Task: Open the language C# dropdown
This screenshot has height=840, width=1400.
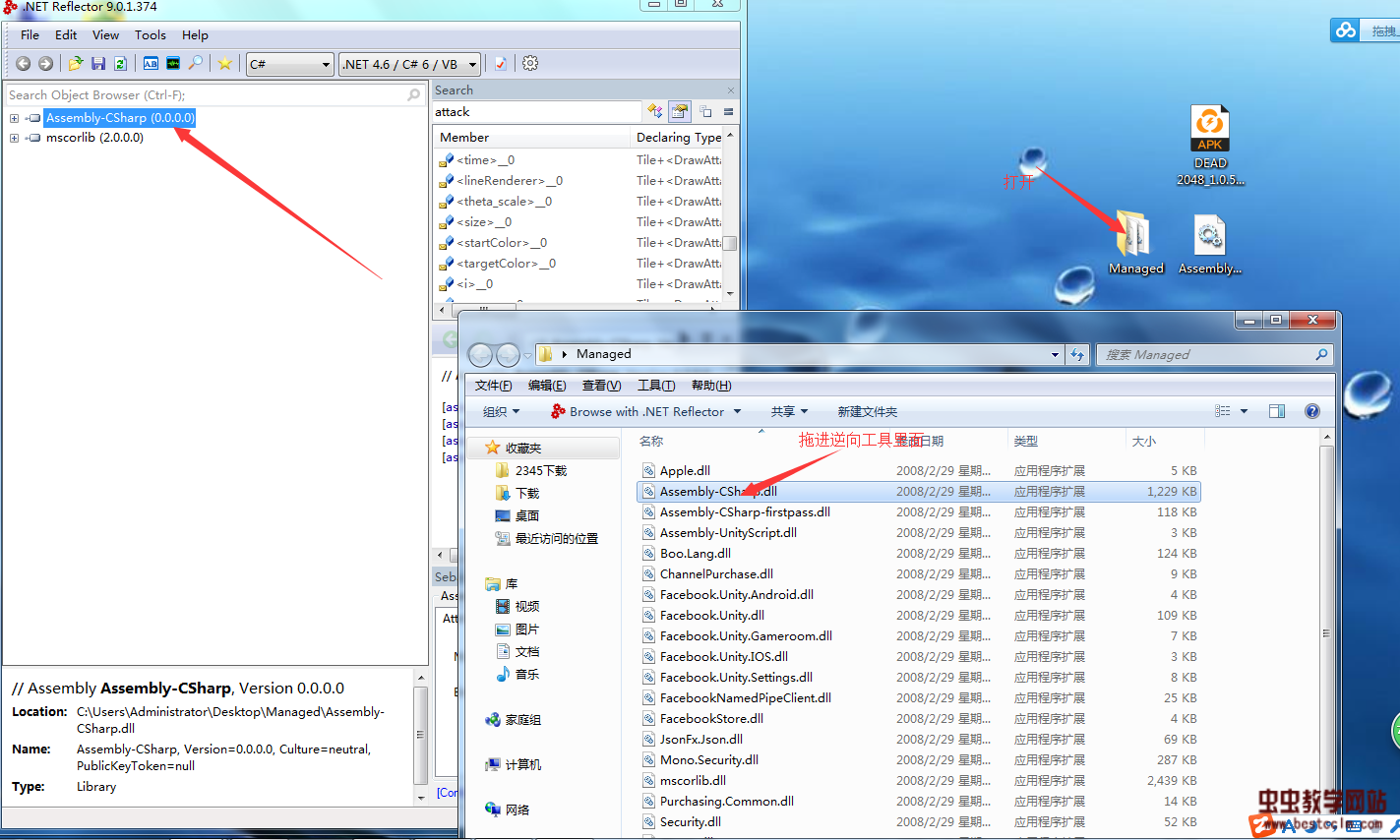Action: pos(290,64)
